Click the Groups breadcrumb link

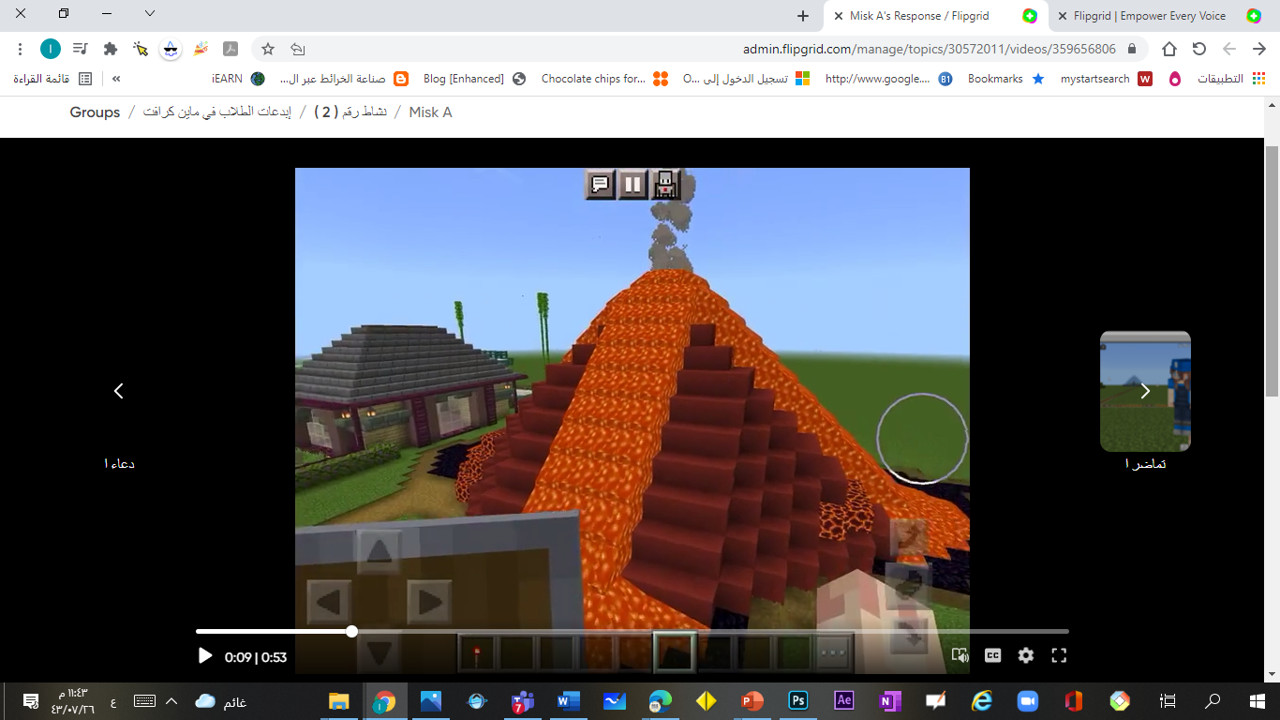tap(95, 112)
